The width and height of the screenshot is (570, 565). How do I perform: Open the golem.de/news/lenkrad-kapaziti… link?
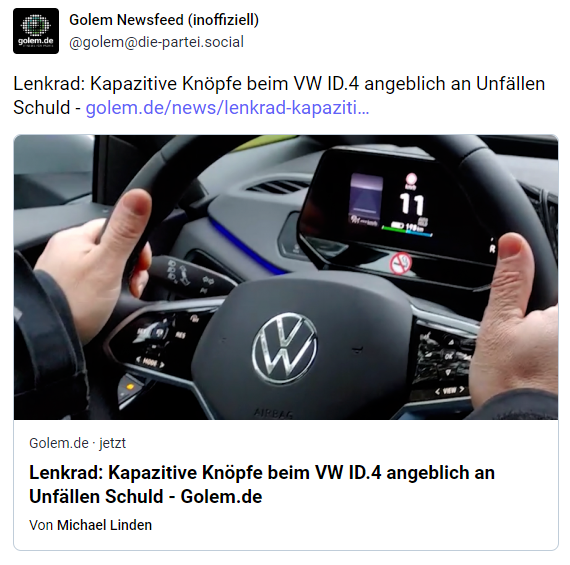(x=227, y=108)
